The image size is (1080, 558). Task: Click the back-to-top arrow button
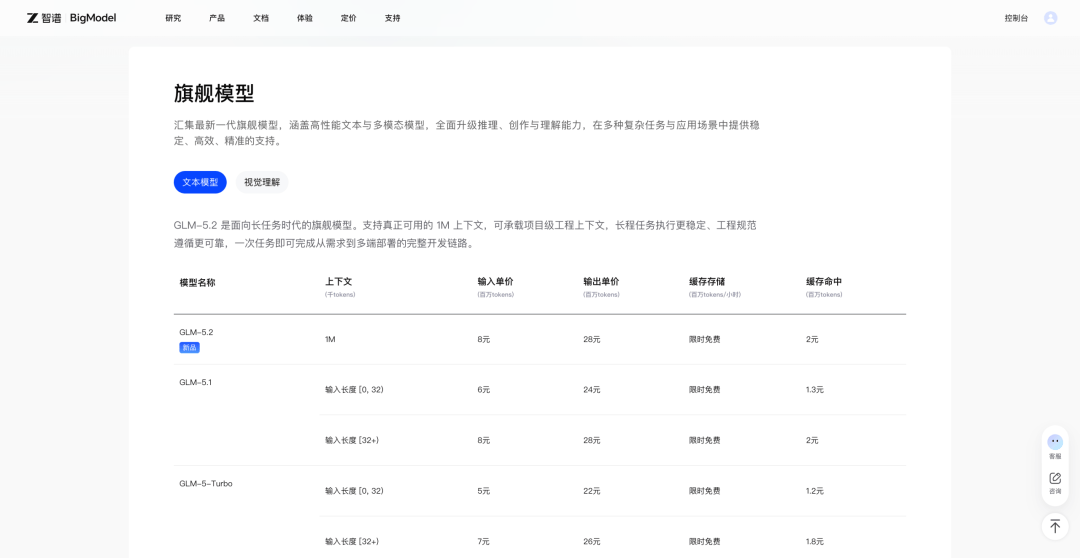pyautogui.click(x=1055, y=526)
